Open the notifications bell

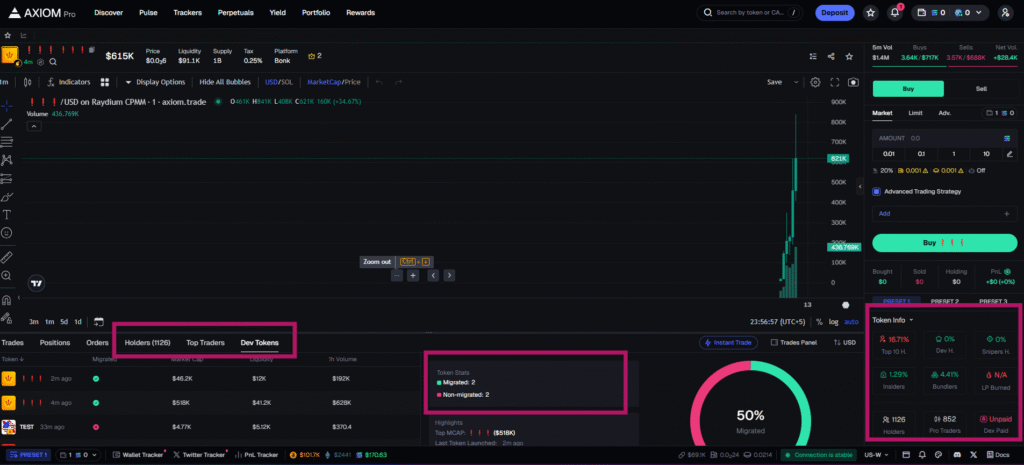pyautogui.click(x=894, y=13)
